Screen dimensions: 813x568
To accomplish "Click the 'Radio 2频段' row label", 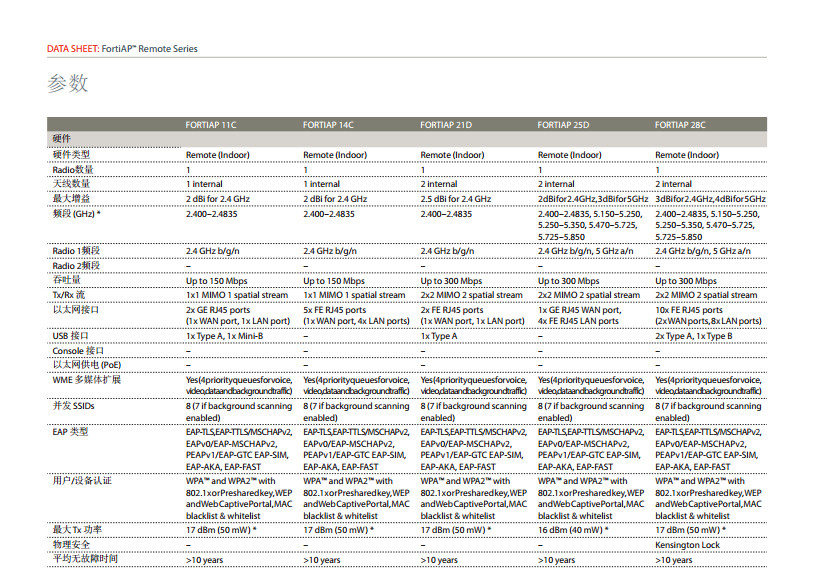I will tap(76, 266).
